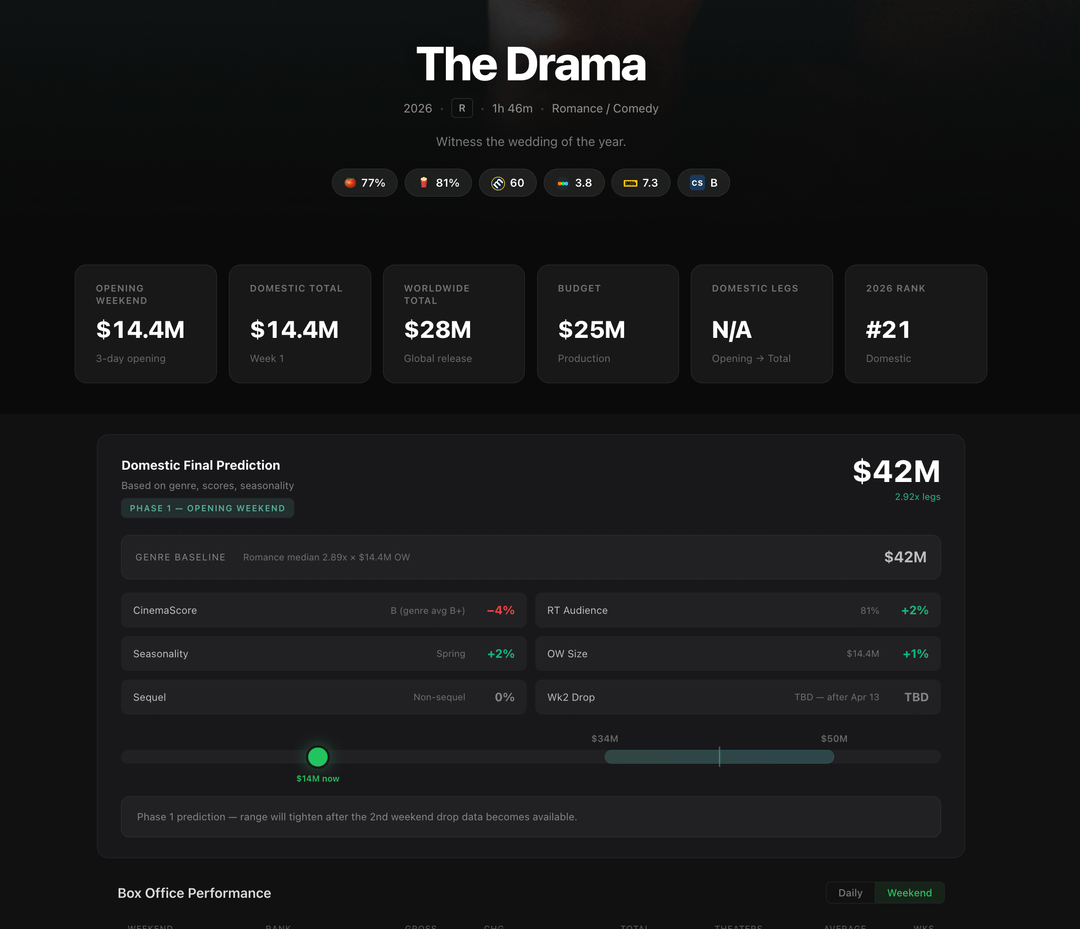Click the popcorn audience score 81% badge
The height and width of the screenshot is (929, 1080).
[x=438, y=183]
